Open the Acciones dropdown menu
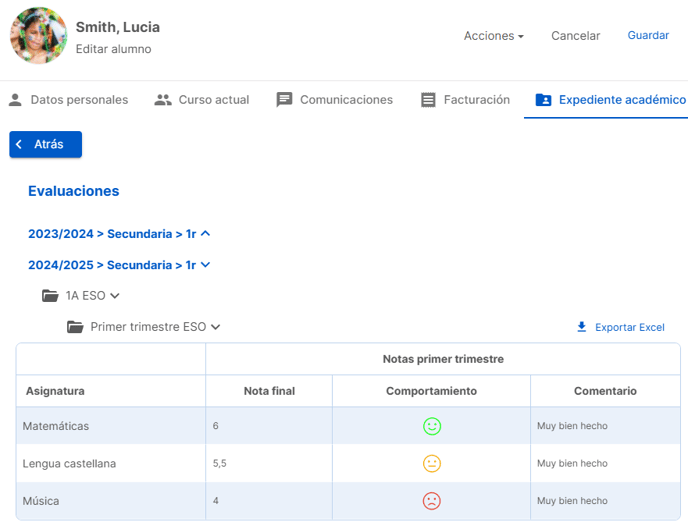 pos(494,36)
